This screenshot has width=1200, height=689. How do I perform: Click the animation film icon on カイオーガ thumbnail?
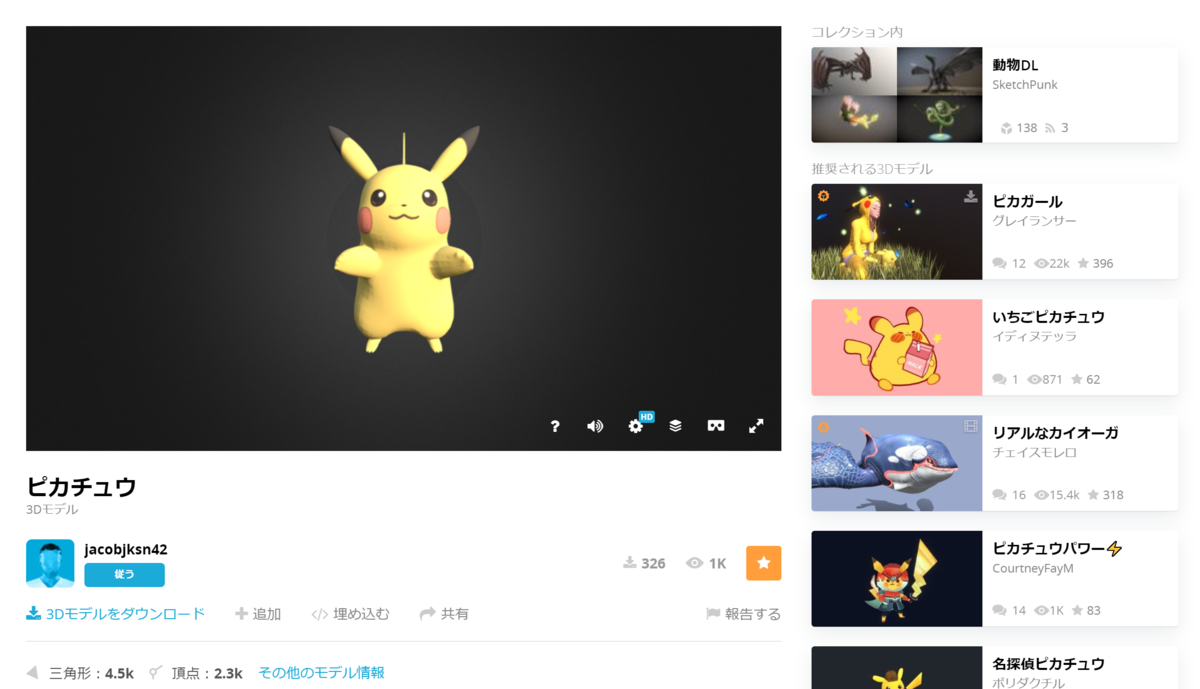click(x=970, y=427)
